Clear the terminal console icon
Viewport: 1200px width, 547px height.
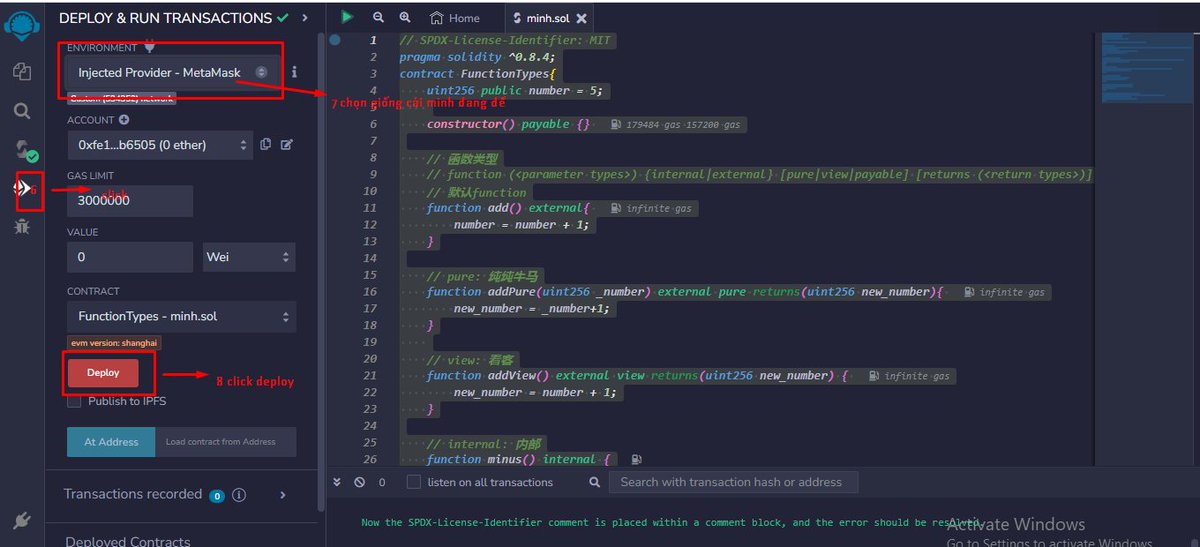[359, 482]
